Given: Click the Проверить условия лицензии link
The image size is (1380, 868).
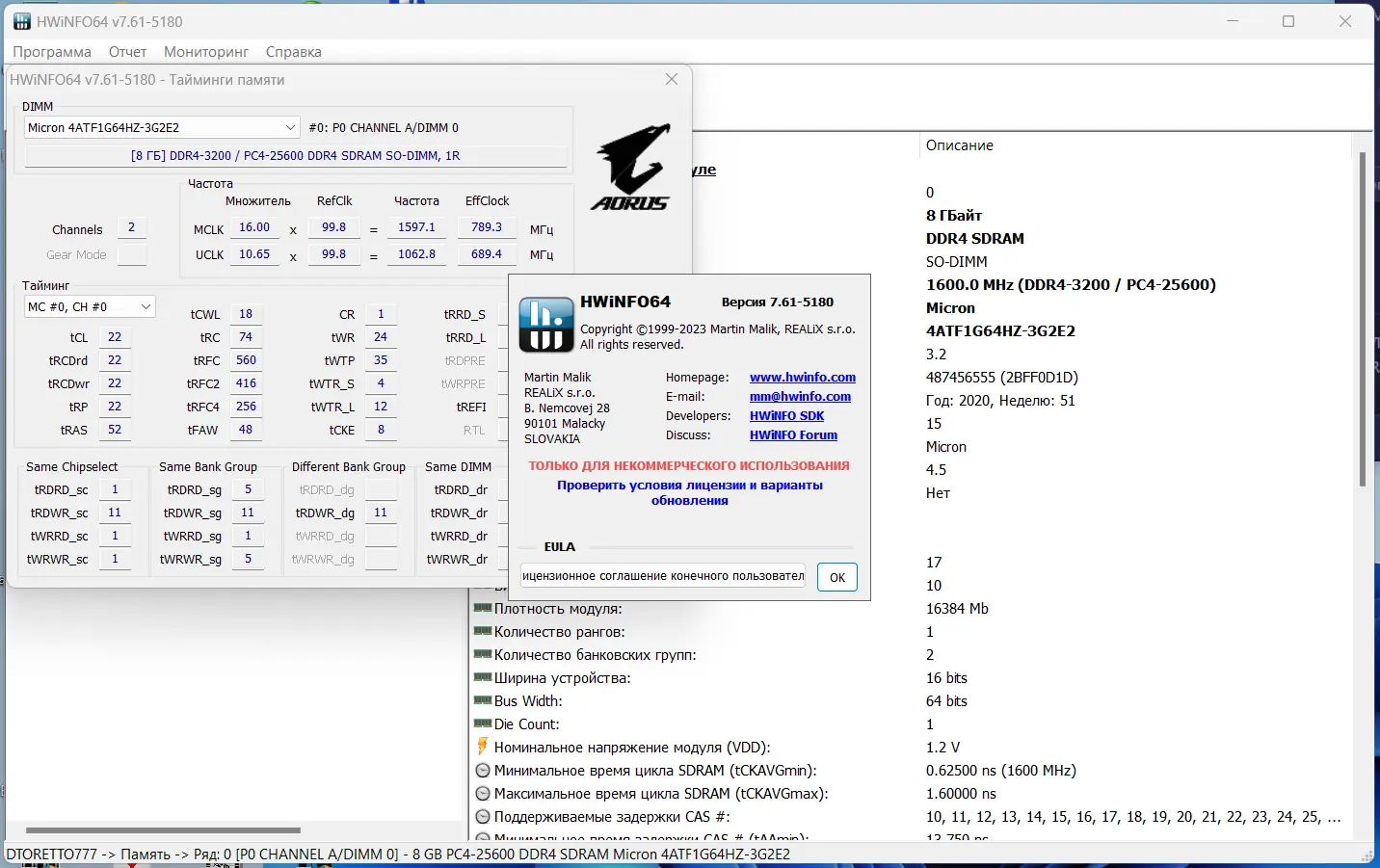Looking at the screenshot, I should tap(690, 492).
